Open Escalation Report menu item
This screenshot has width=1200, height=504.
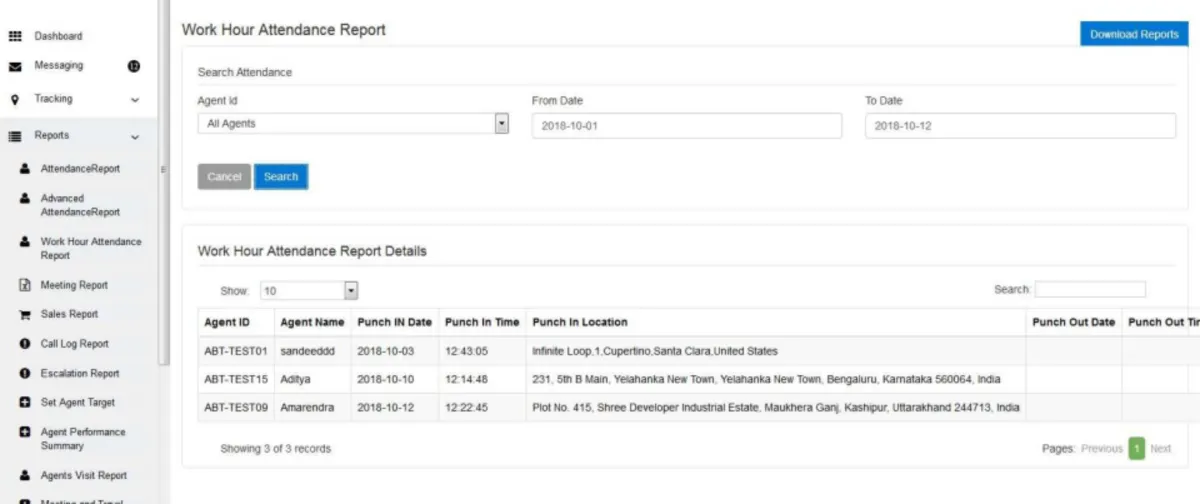[79, 373]
